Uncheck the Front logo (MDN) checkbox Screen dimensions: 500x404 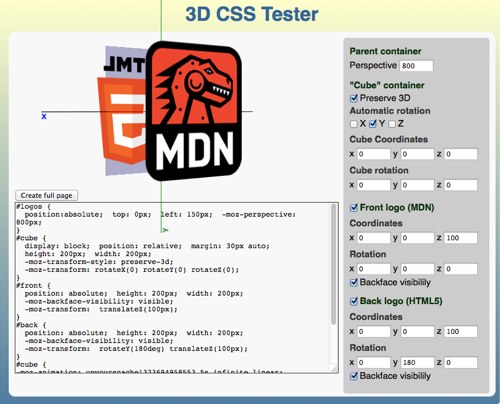[x=354, y=208]
